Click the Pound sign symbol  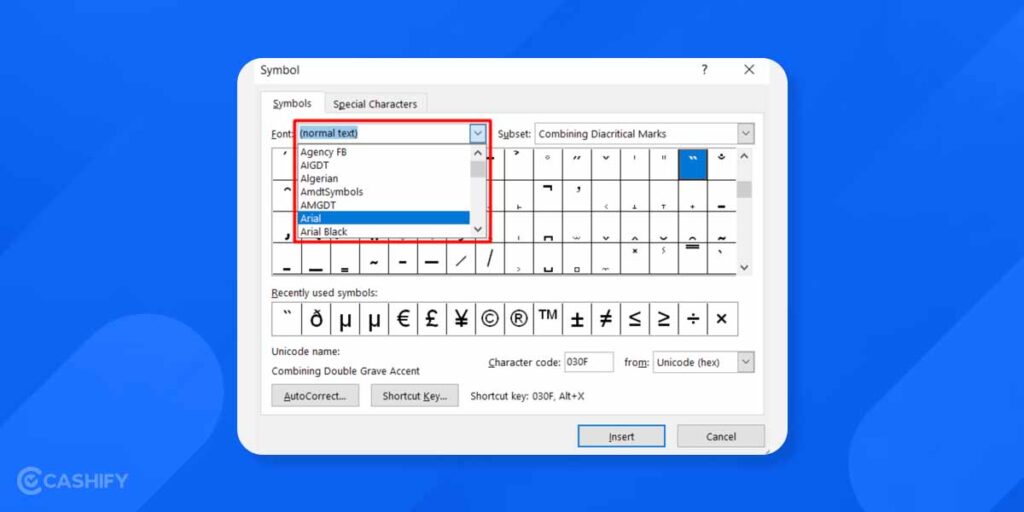[432, 319]
